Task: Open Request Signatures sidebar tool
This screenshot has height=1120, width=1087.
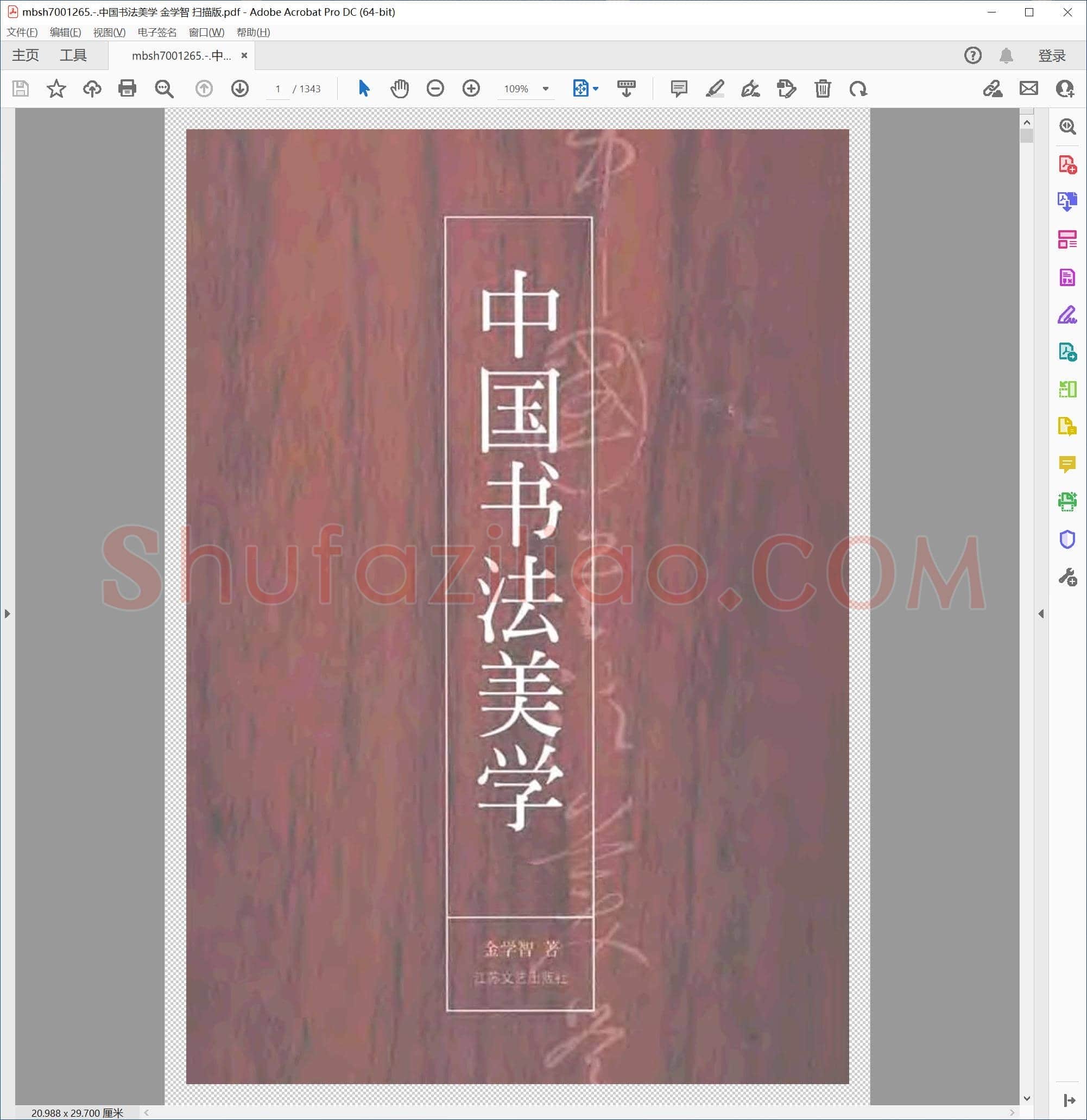Action: (x=1067, y=352)
